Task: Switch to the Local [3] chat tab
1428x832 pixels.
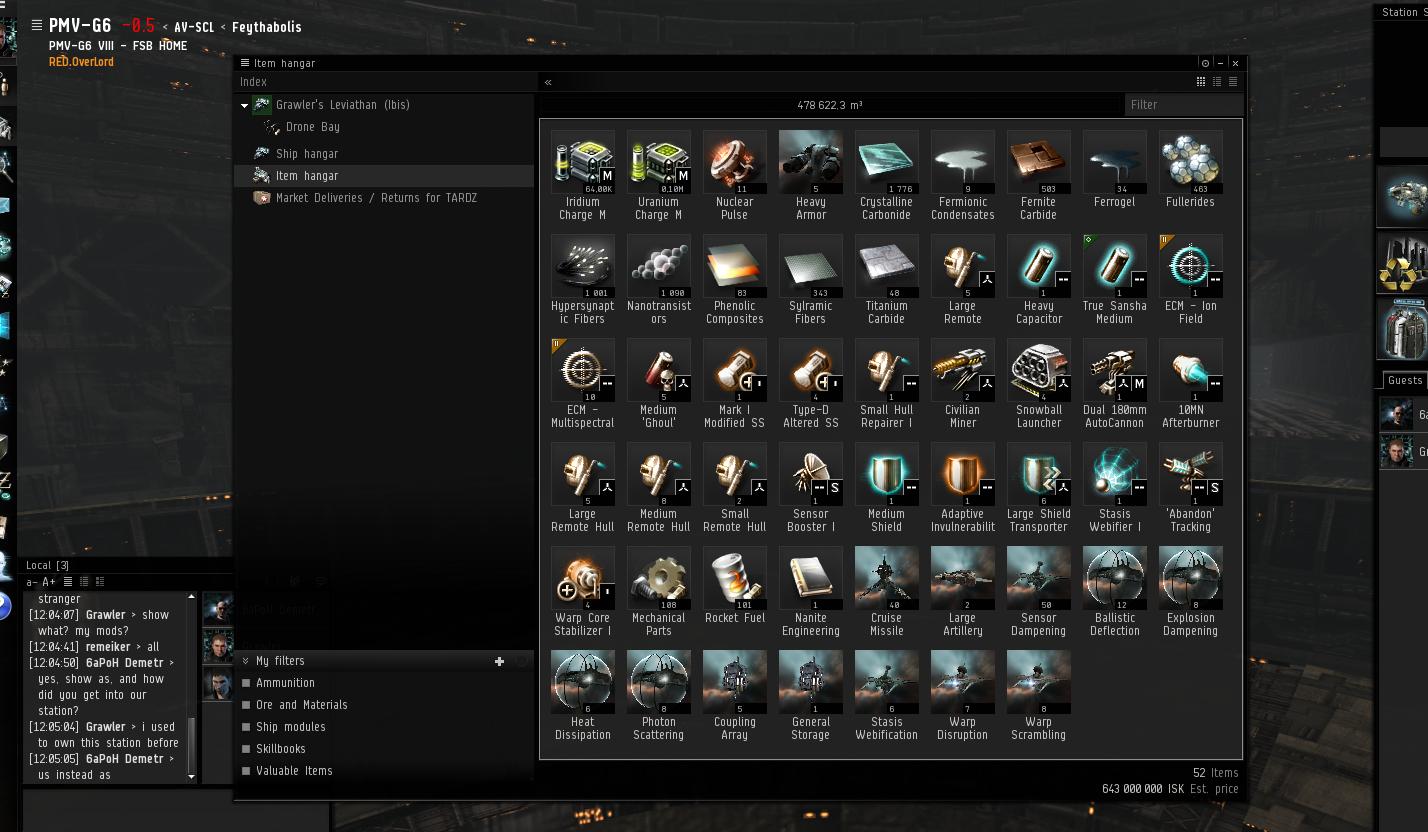Action: (47, 566)
